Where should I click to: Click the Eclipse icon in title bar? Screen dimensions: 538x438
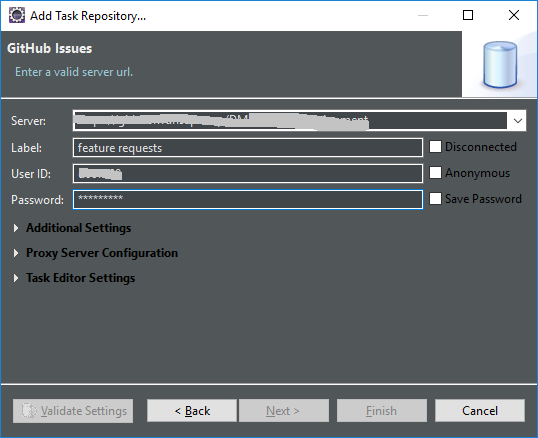click(17, 15)
